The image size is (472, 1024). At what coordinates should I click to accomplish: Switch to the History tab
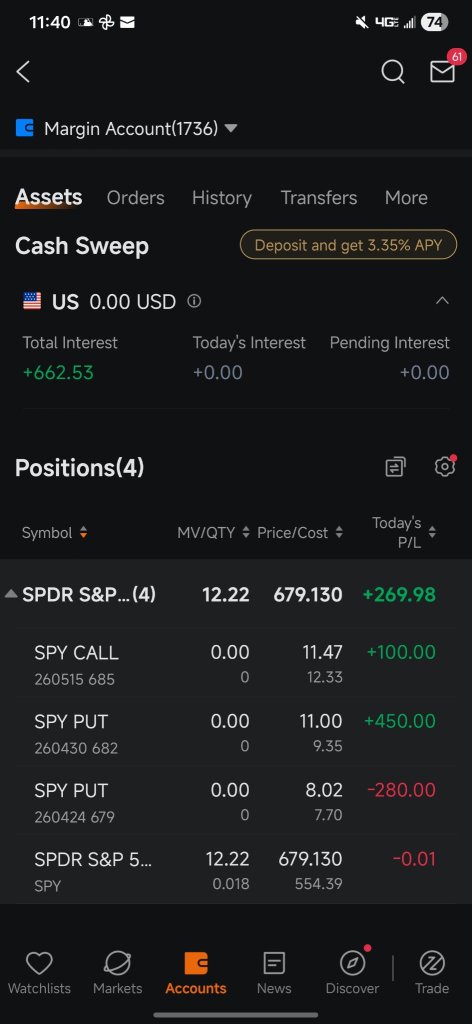(222, 198)
